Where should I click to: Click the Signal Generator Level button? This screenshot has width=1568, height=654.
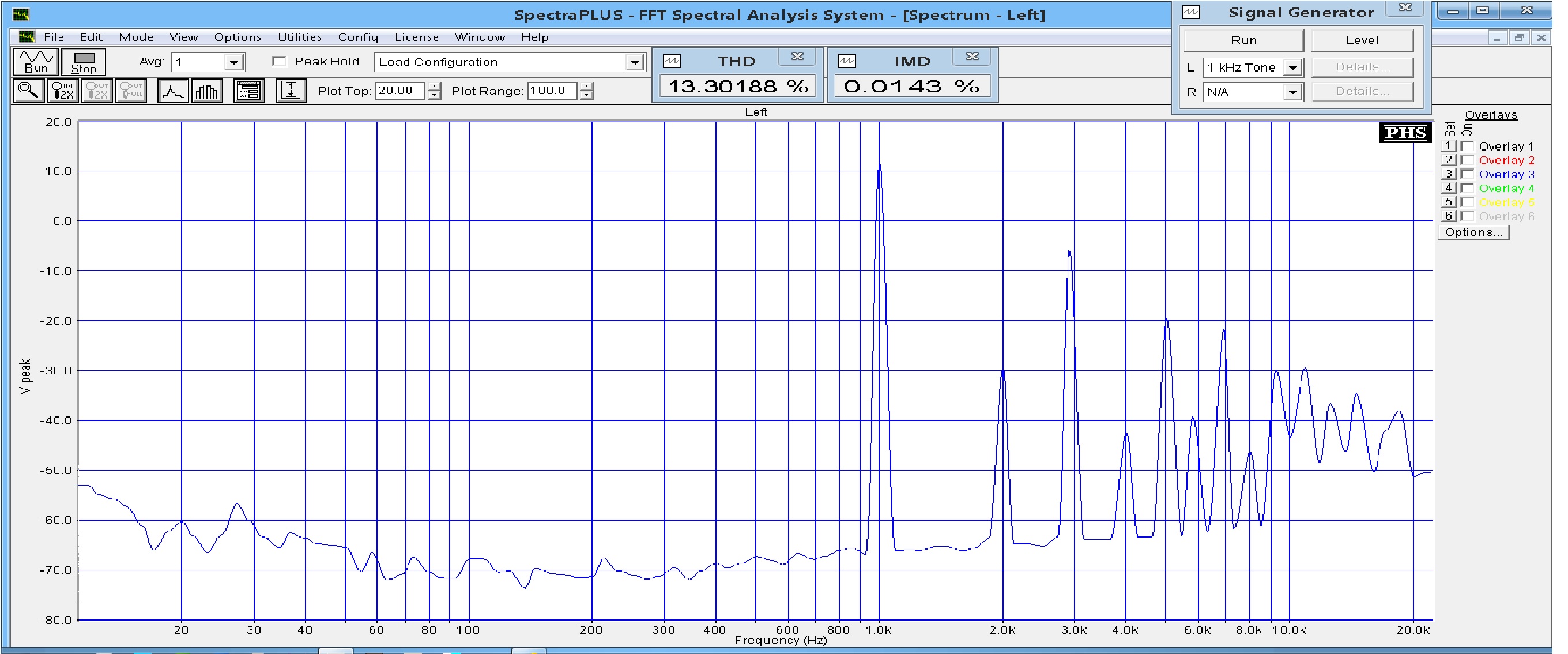[x=1361, y=40]
